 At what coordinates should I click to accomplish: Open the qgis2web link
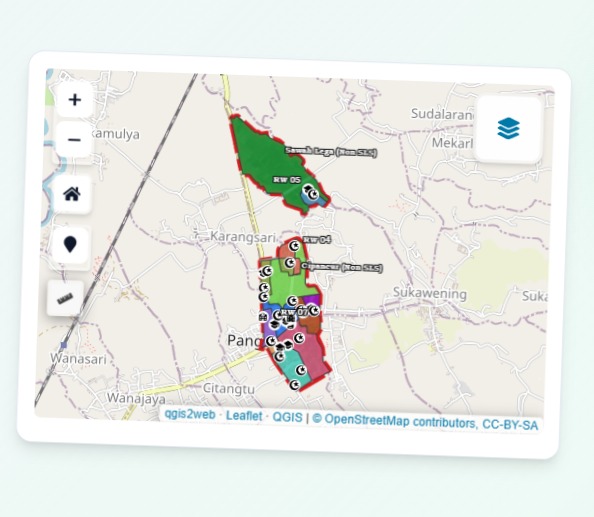coord(190,414)
